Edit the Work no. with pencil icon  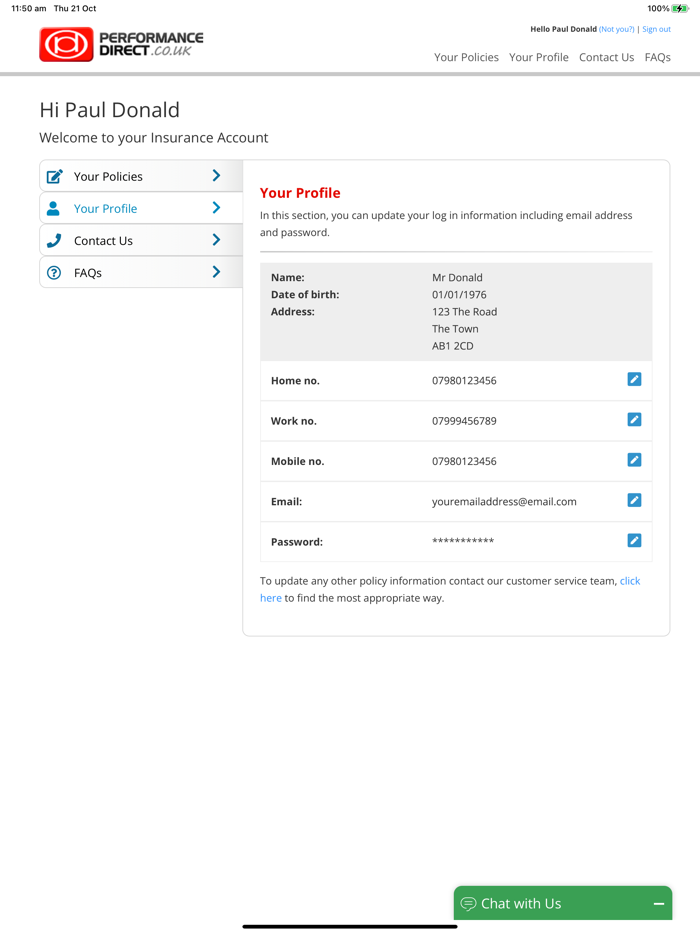coord(634,420)
